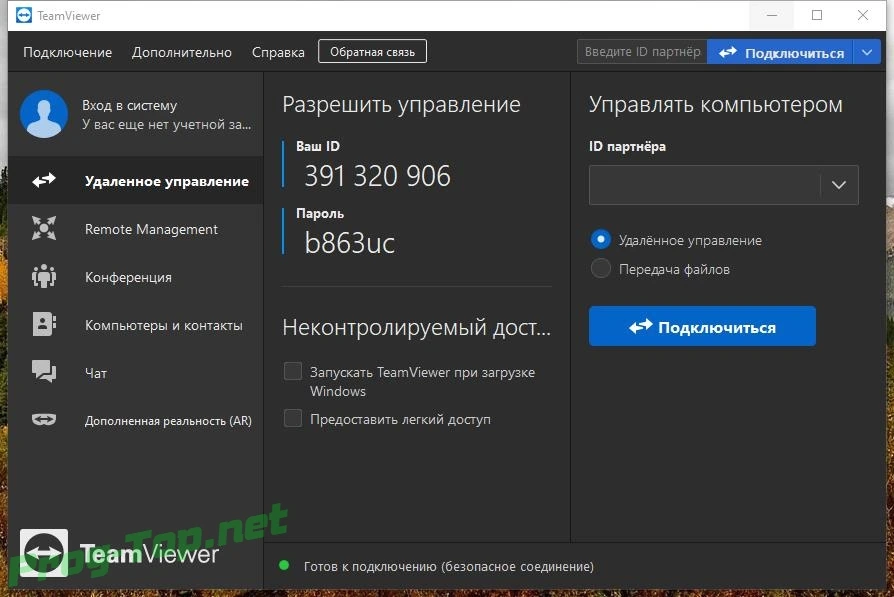The image size is (894, 597).
Task: Click your ID 391 320 906
Action: pos(377,176)
